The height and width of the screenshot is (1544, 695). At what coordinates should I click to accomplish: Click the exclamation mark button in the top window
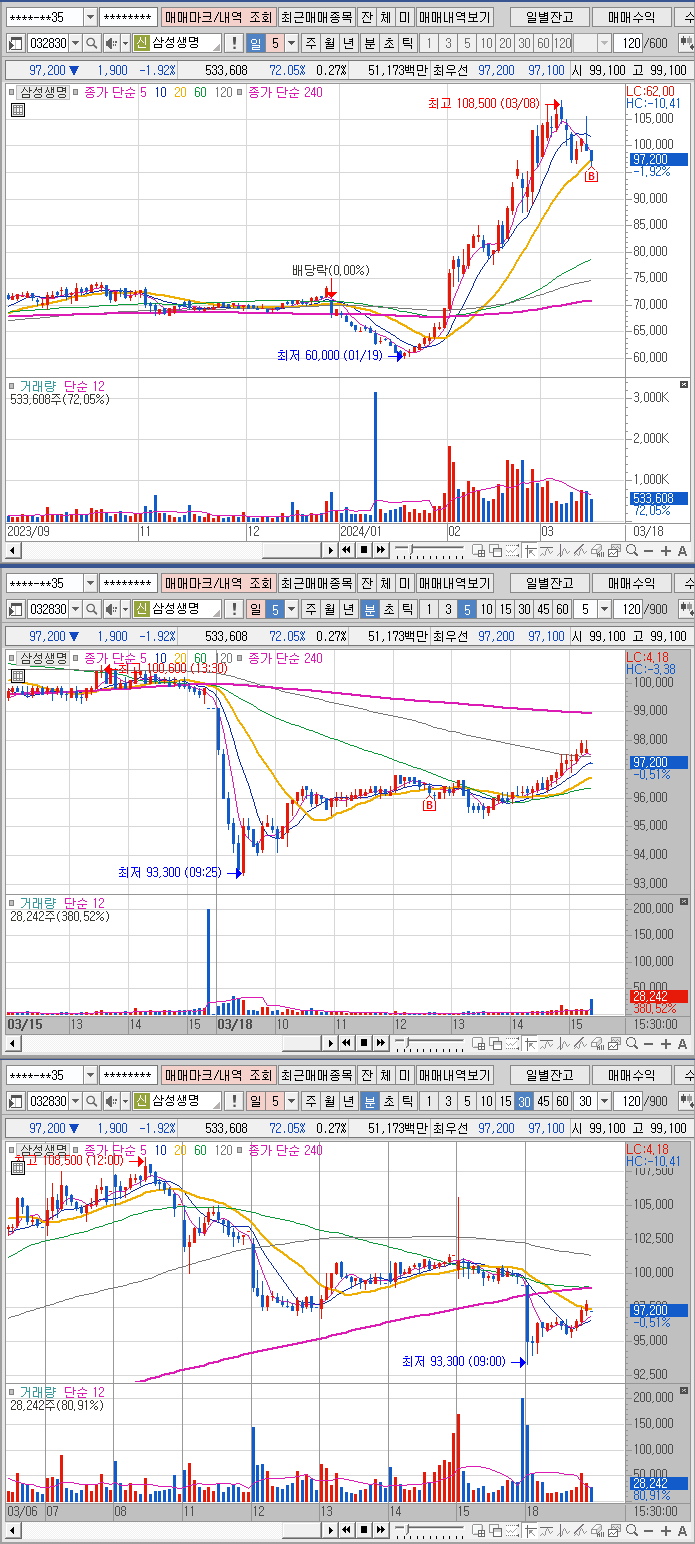coord(233,43)
